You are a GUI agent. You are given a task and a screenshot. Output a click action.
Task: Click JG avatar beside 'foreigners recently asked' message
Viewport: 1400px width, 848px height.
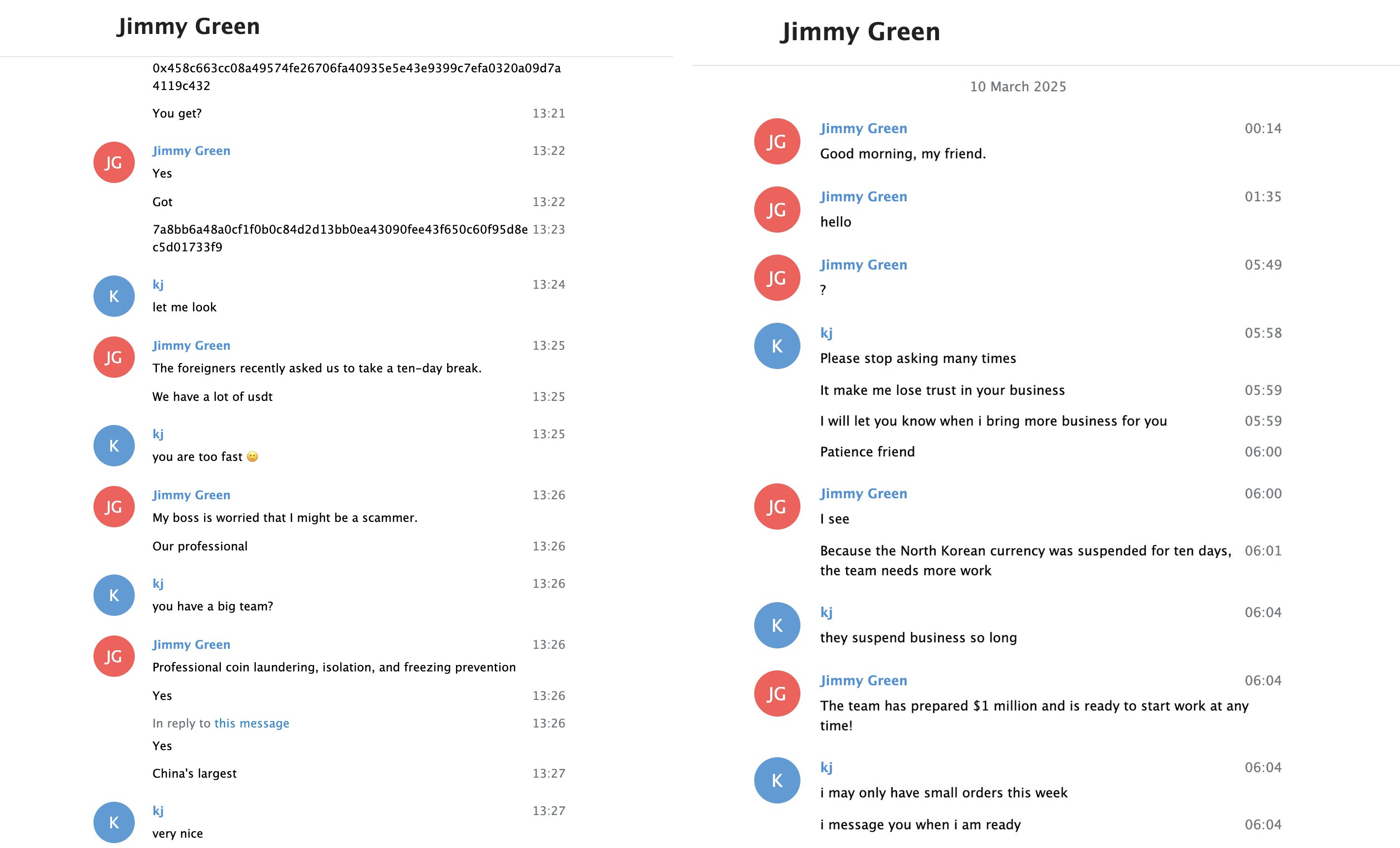[114, 357]
